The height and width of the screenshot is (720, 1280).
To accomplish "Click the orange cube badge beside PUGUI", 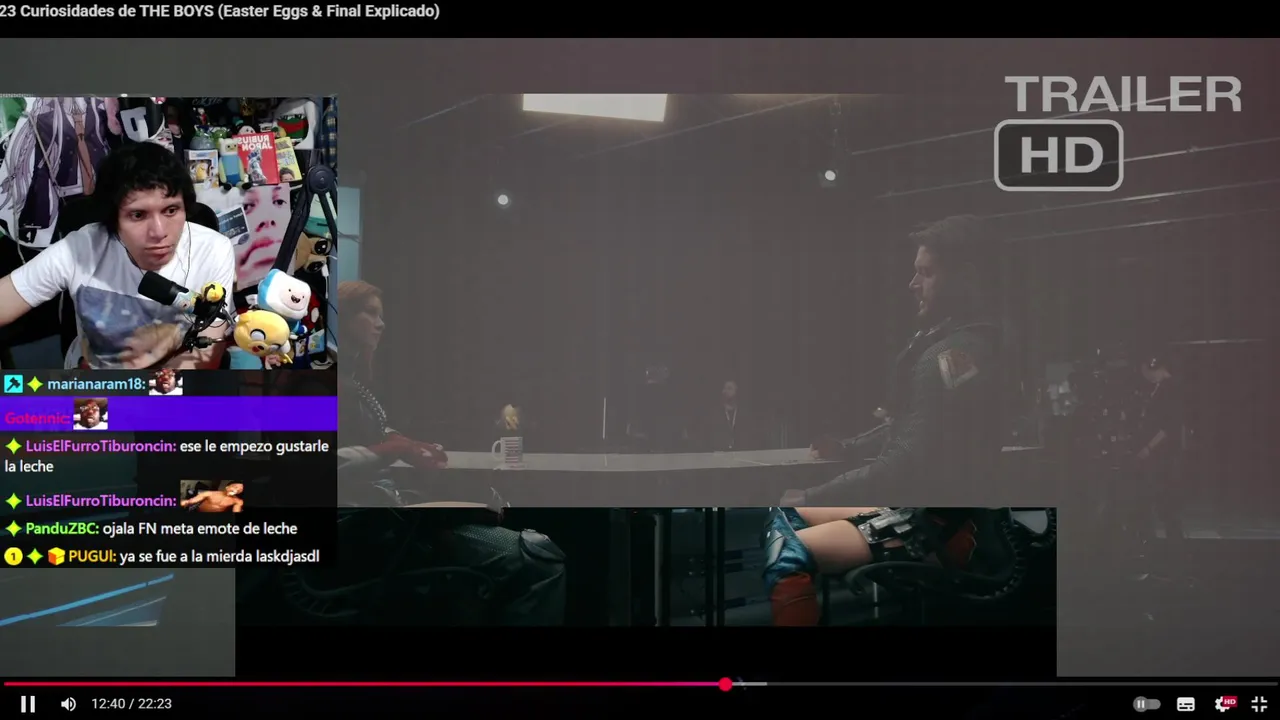I will pos(56,556).
